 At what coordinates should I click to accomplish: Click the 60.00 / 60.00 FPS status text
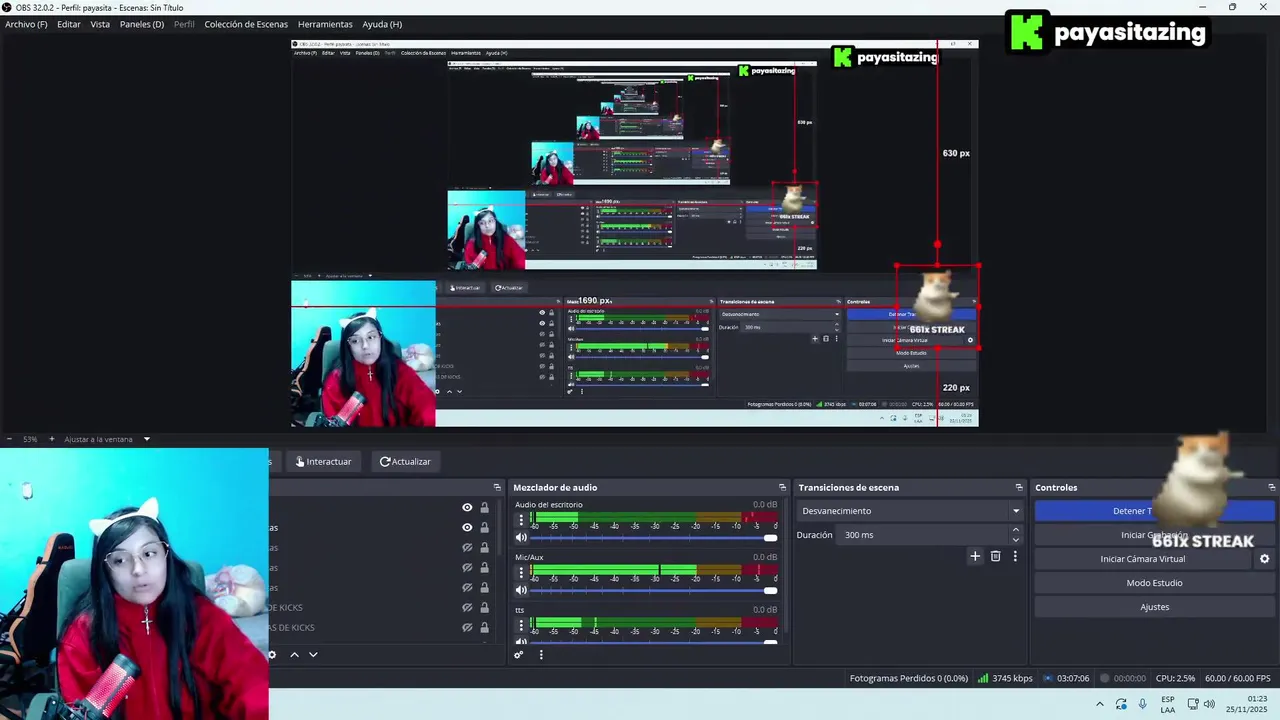click(1238, 678)
